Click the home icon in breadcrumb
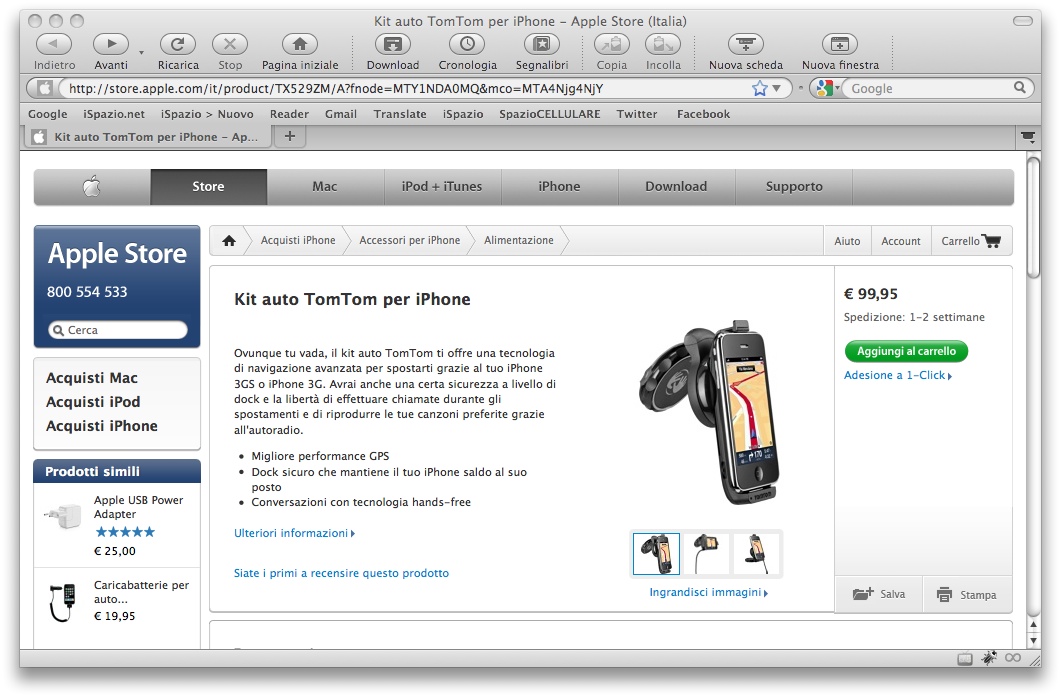This screenshot has height=697, width=1061. tap(229, 241)
